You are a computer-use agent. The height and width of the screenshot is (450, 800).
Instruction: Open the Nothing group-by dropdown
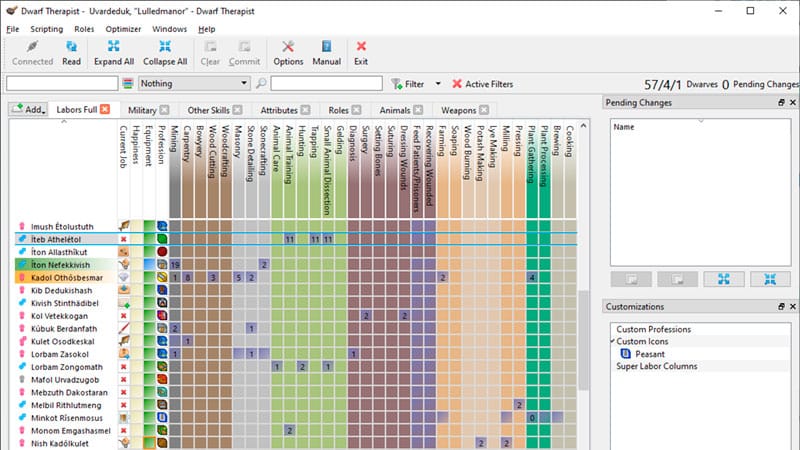coord(195,84)
